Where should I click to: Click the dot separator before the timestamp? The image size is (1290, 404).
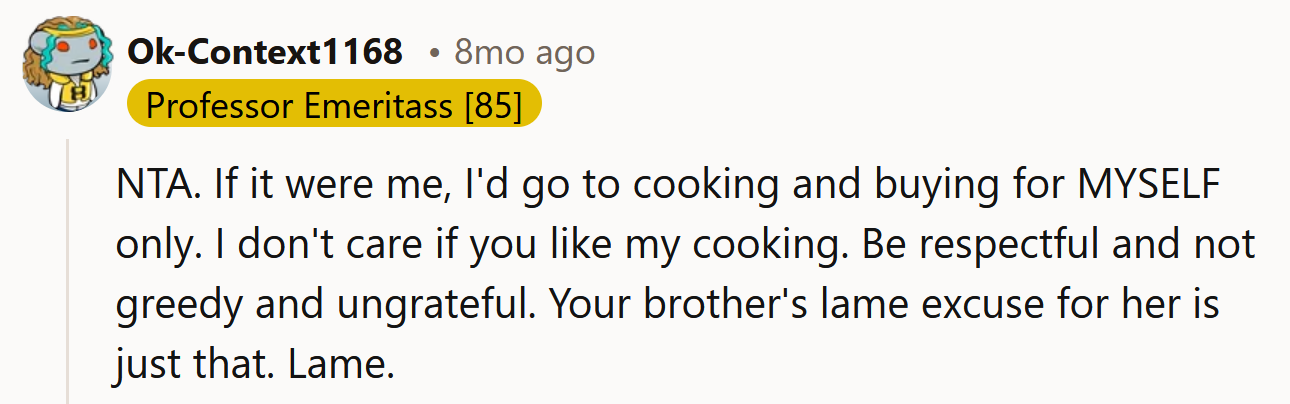click(x=434, y=52)
